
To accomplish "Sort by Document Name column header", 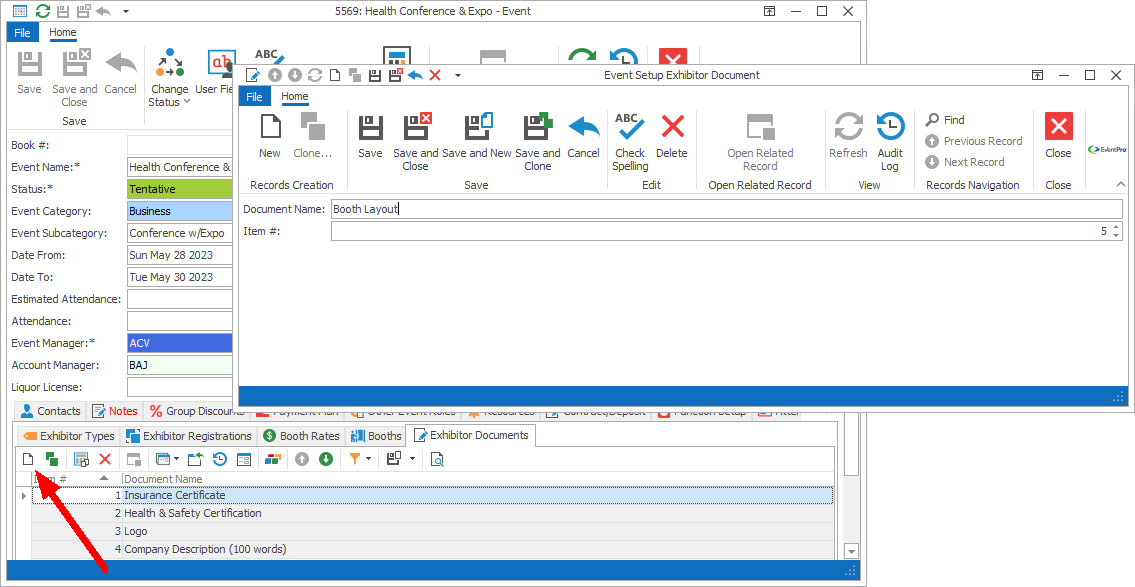I will click(x=478, y=478).
